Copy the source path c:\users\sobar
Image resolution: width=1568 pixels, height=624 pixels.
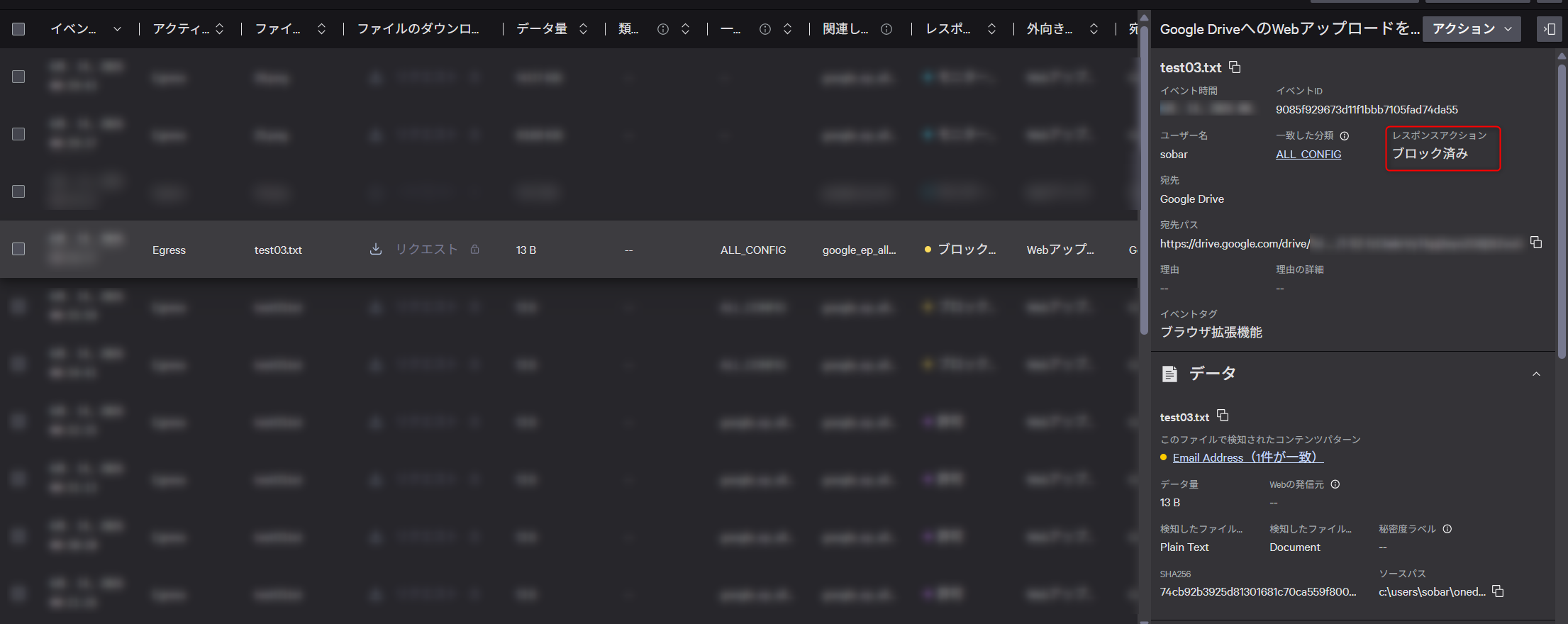[1498, 591]
